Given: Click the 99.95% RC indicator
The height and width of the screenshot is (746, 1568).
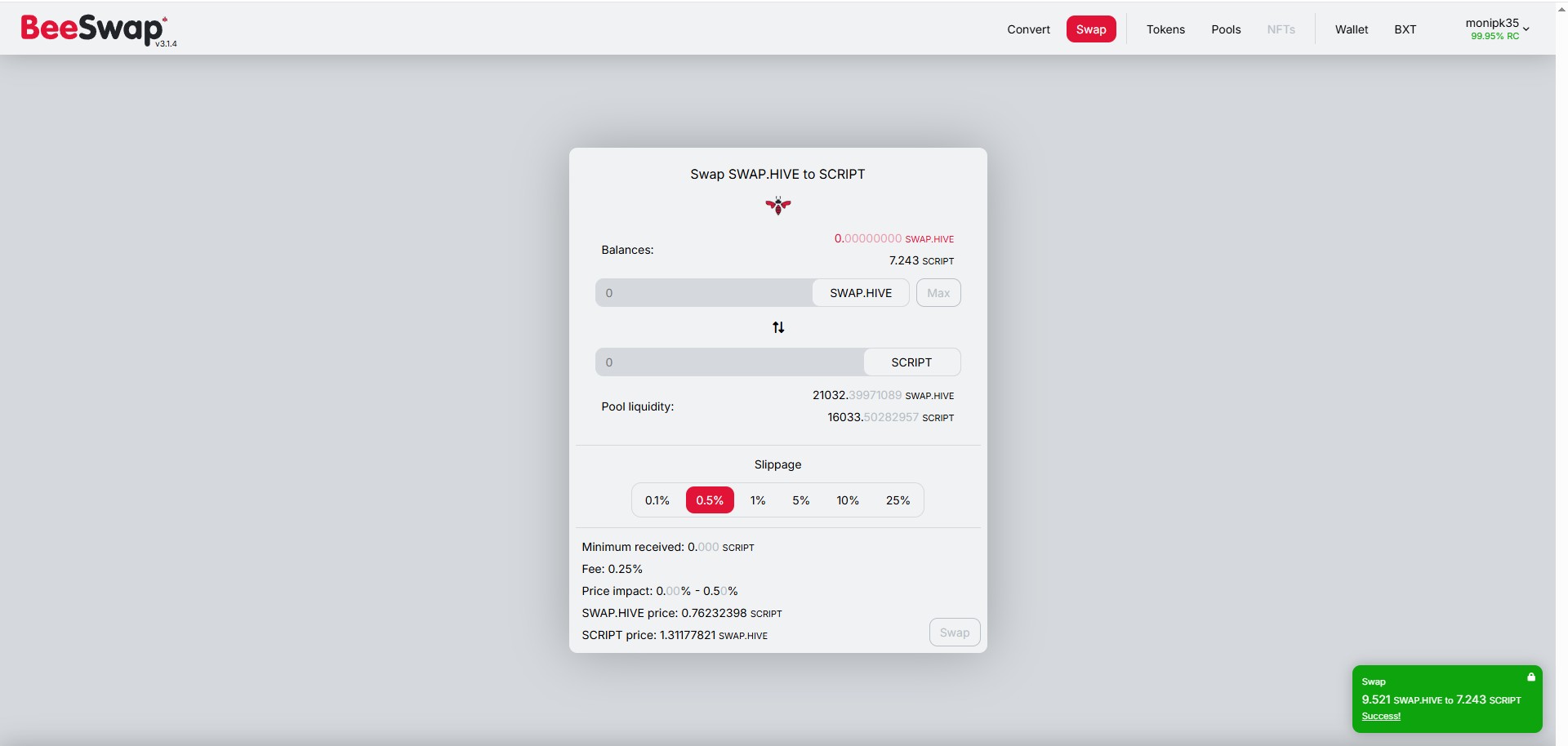Looking at the screenshot, I should pos(1494,37).
